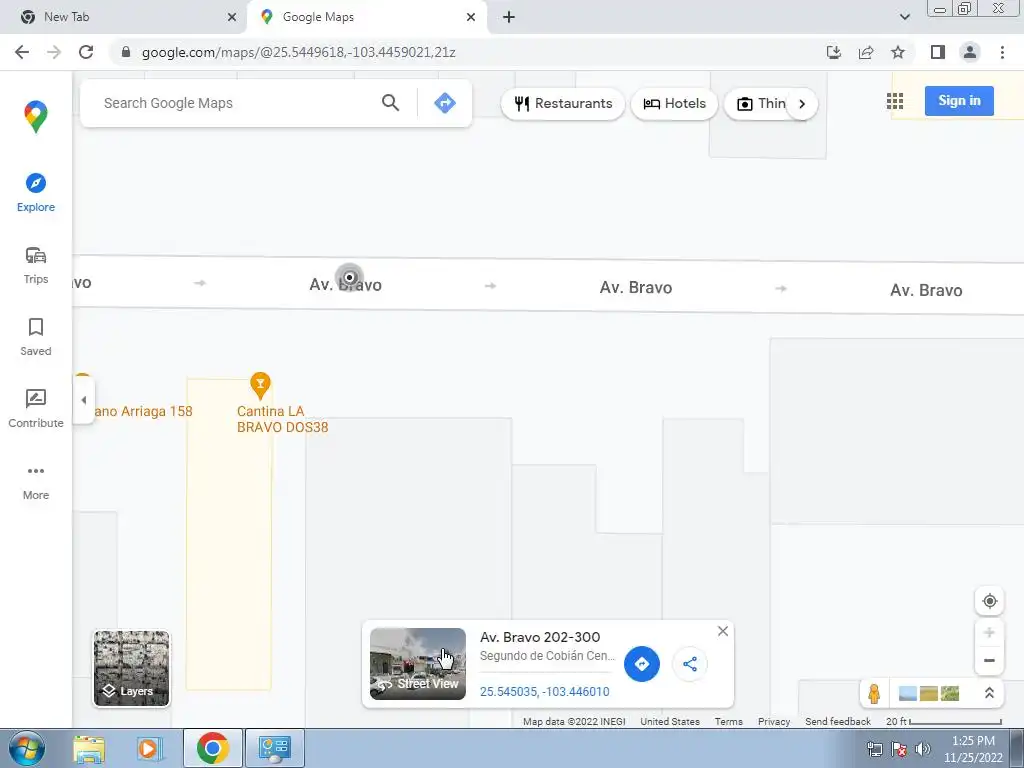Open the Contribute section

coord(36,409)
